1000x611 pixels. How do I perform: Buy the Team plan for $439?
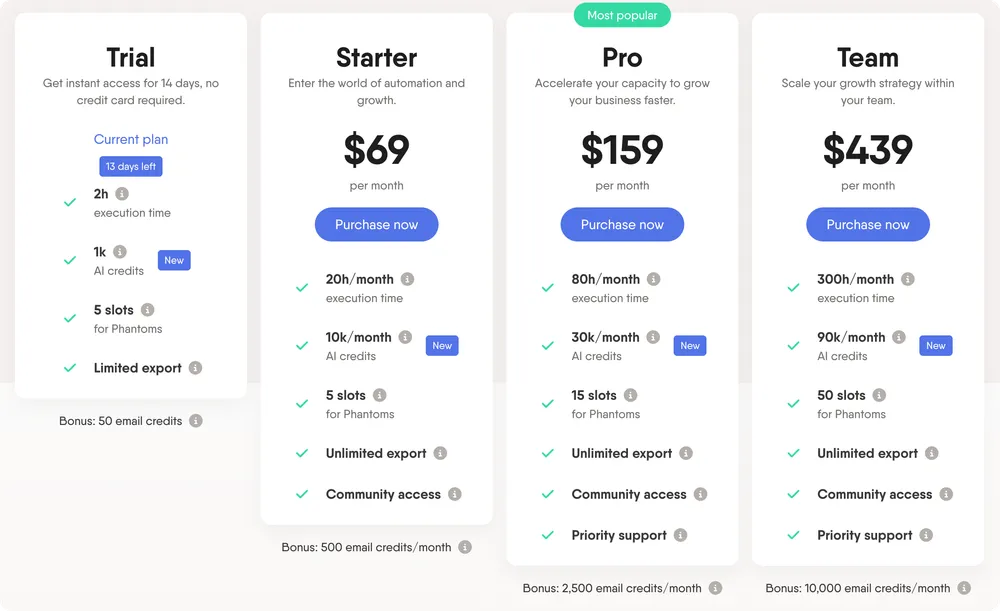[x=868, y=225]
